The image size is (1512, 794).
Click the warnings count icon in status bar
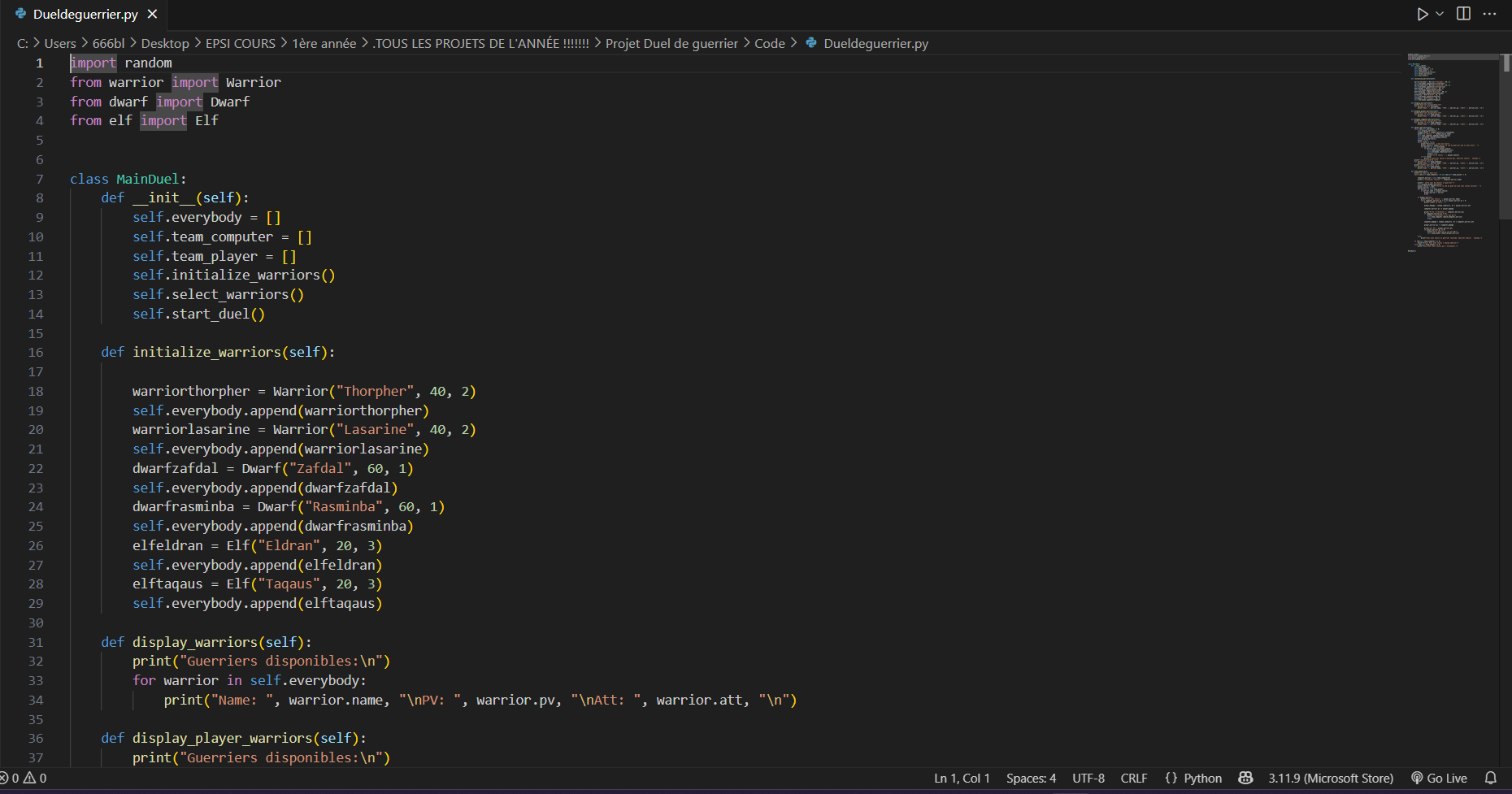30,778
